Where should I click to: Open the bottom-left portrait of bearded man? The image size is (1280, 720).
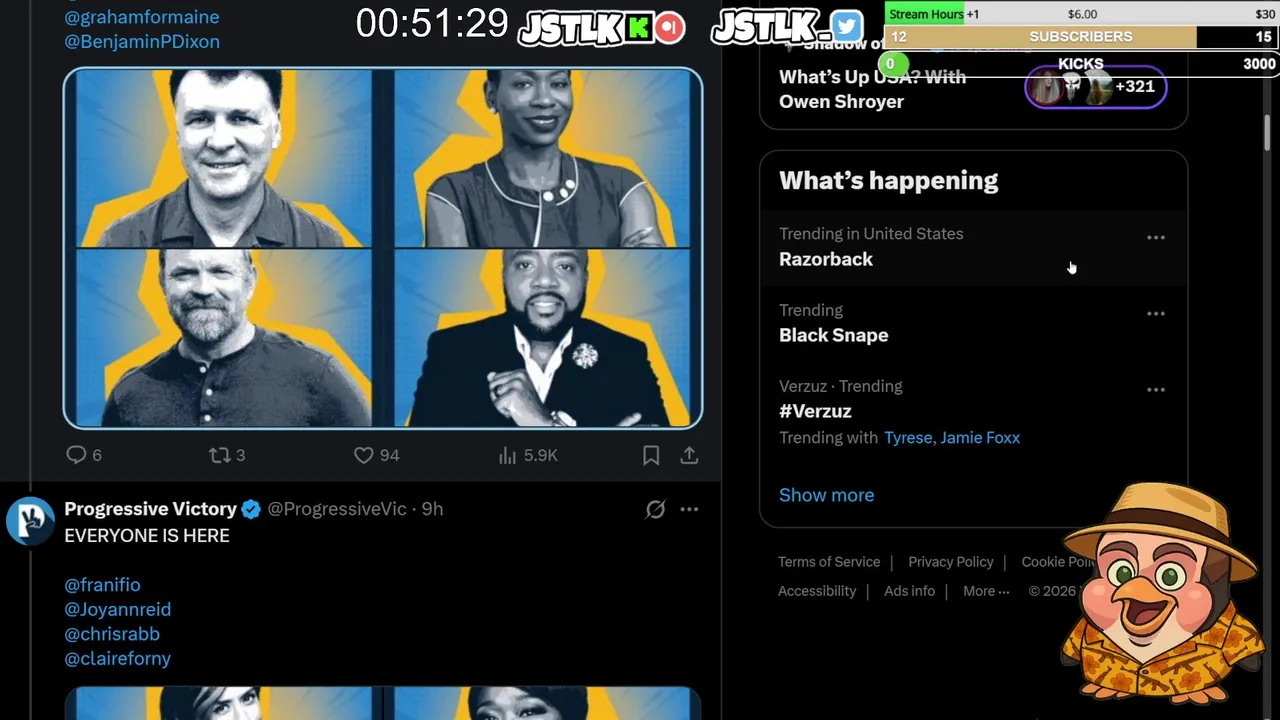224,338
